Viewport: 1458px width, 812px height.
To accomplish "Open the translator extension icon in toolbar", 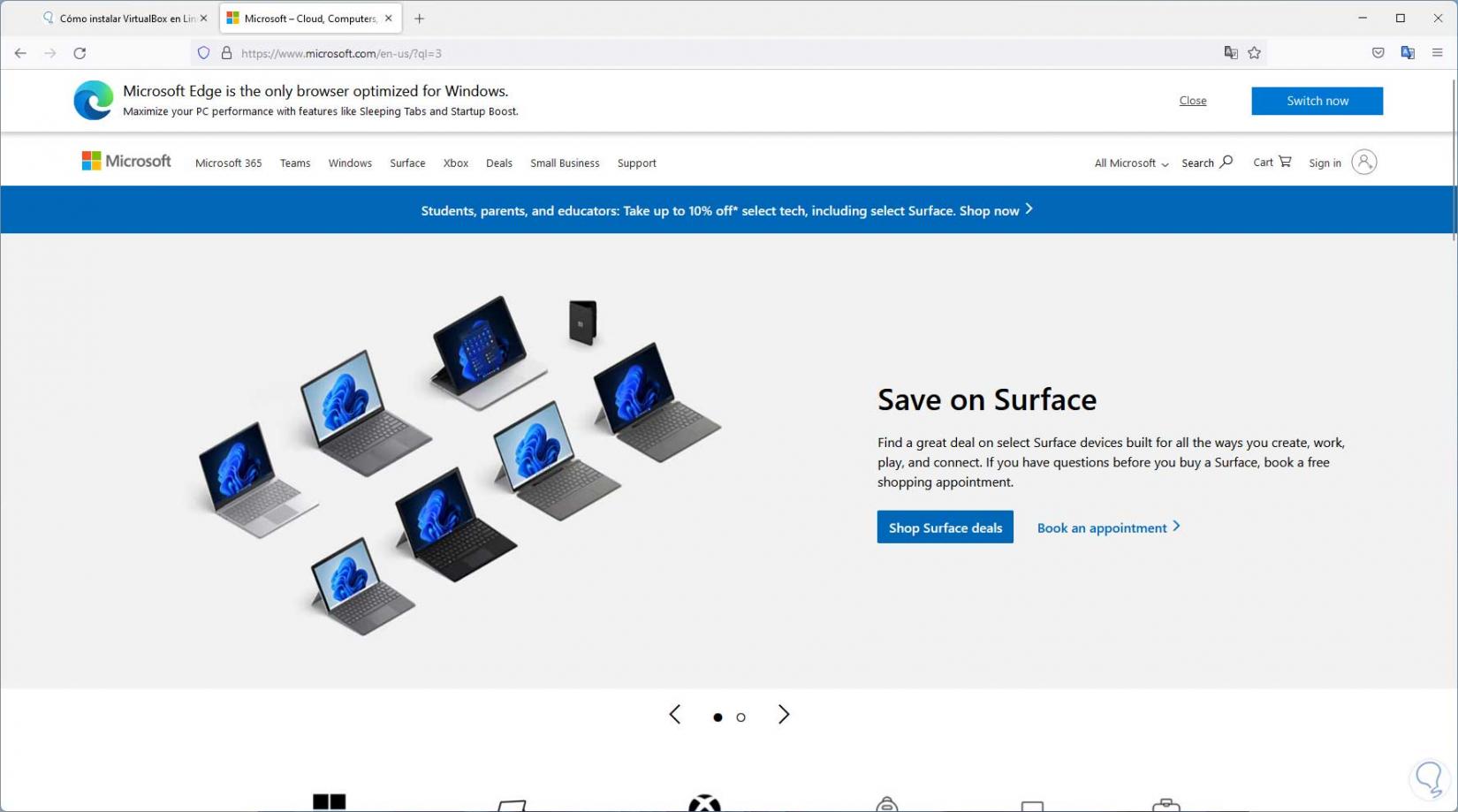I will tap(1408, 53).
